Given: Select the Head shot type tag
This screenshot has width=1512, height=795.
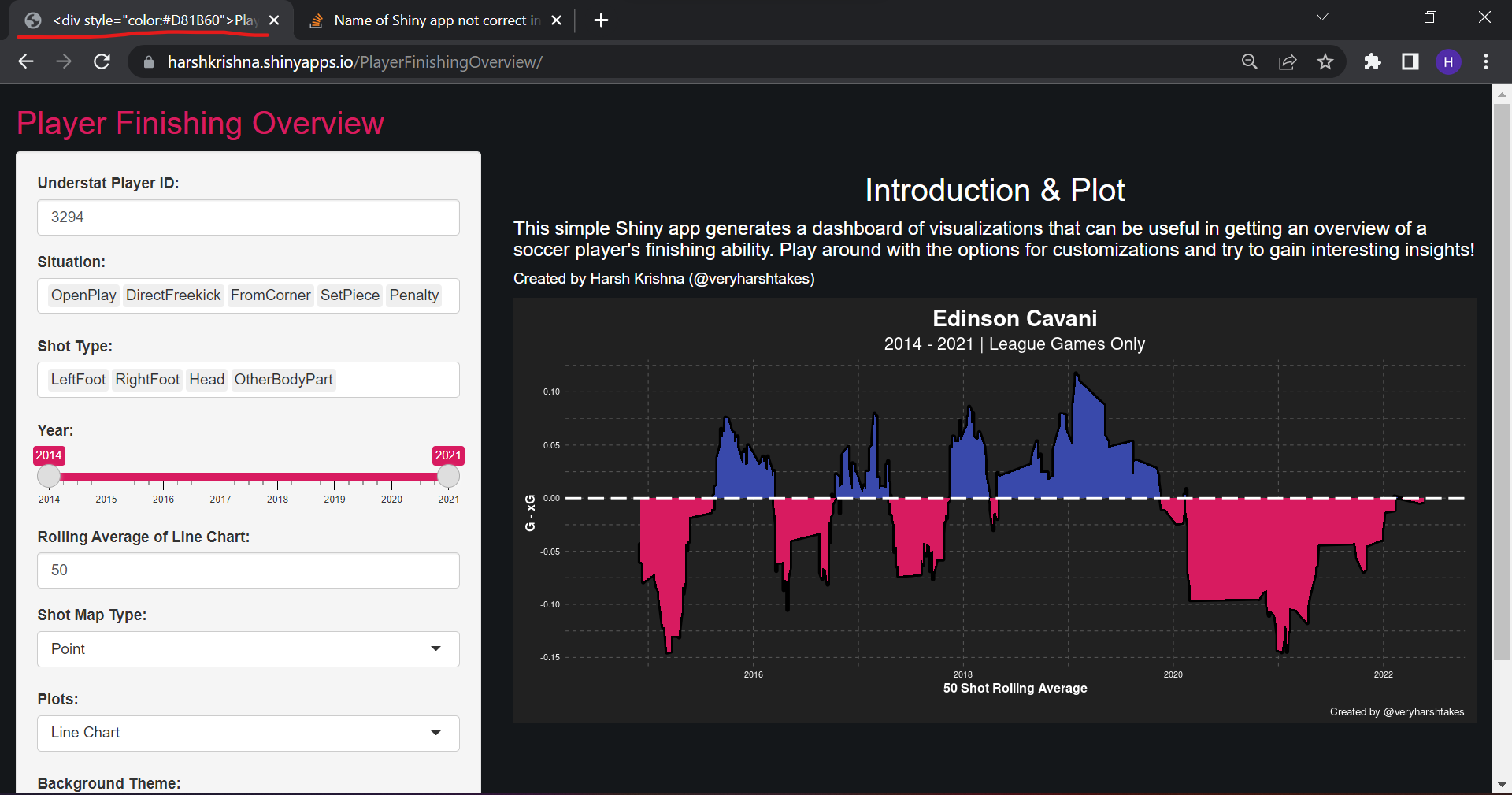Looking at the screenshot, I should click(207, 380).
